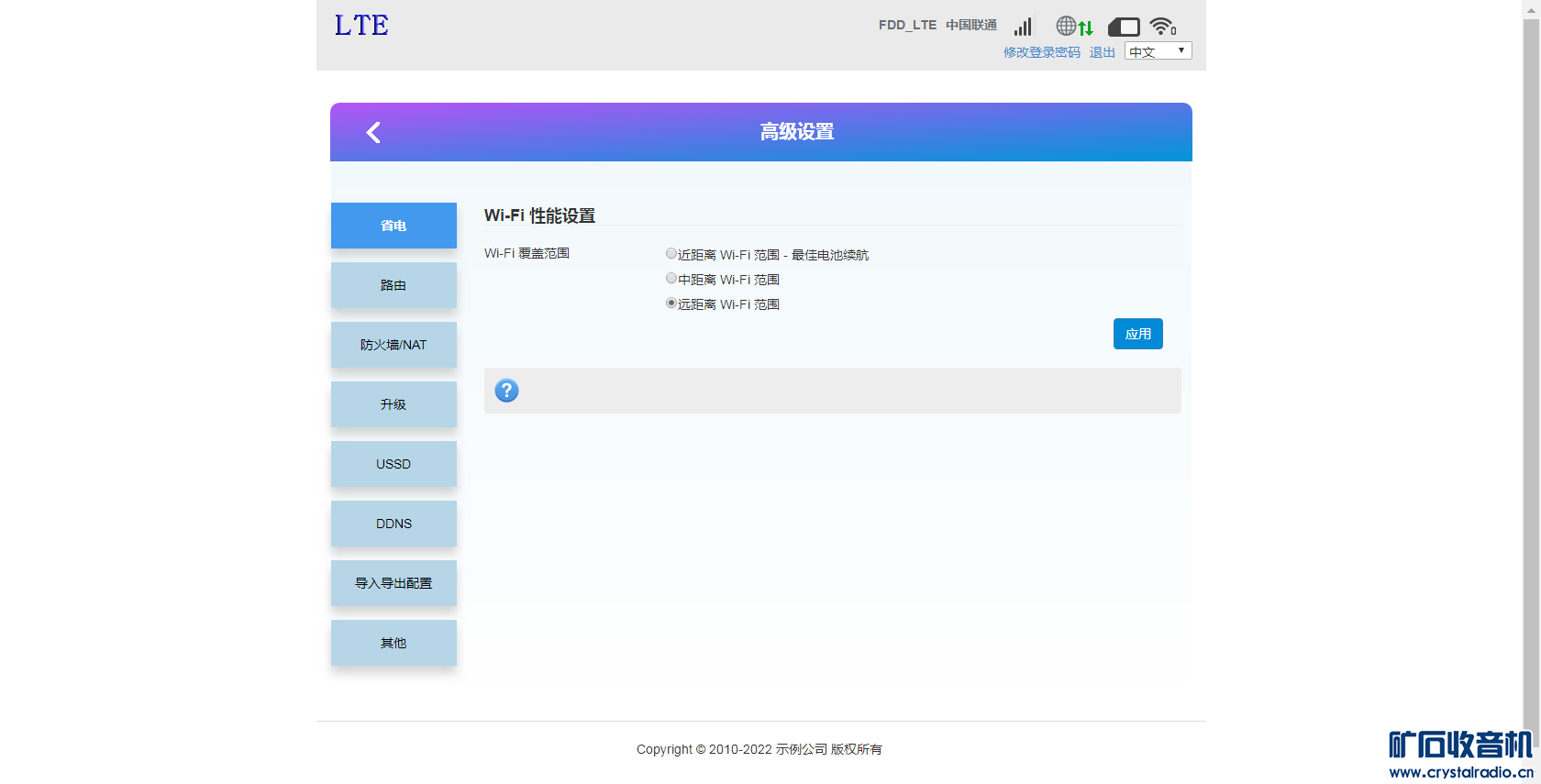
Task: Click the LTE logo
Action: tap(361, 26)
